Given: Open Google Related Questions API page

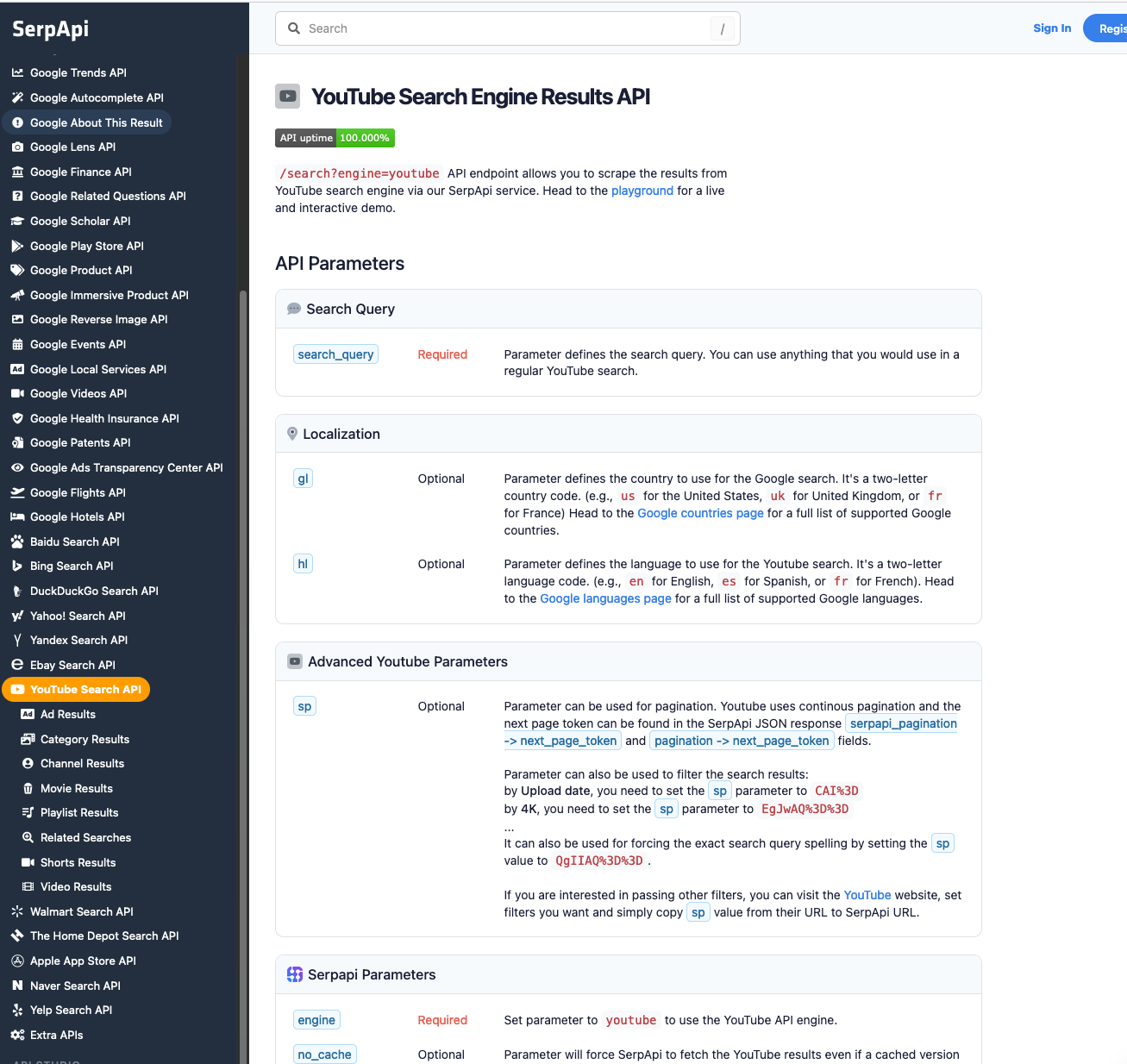Looking at the screenshot, I should pyautogui.click(x=108, y=197).
